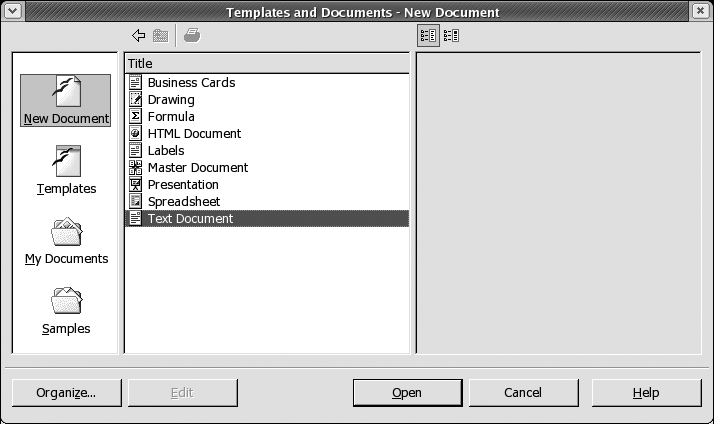The width and height of the screenshot is (714, 424).
Task: Click the Up One Level folder icon
Action: coord(160,36)
